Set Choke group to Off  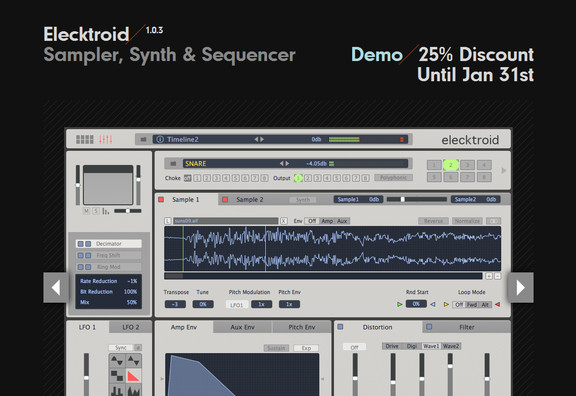click(x=187, y=178)
